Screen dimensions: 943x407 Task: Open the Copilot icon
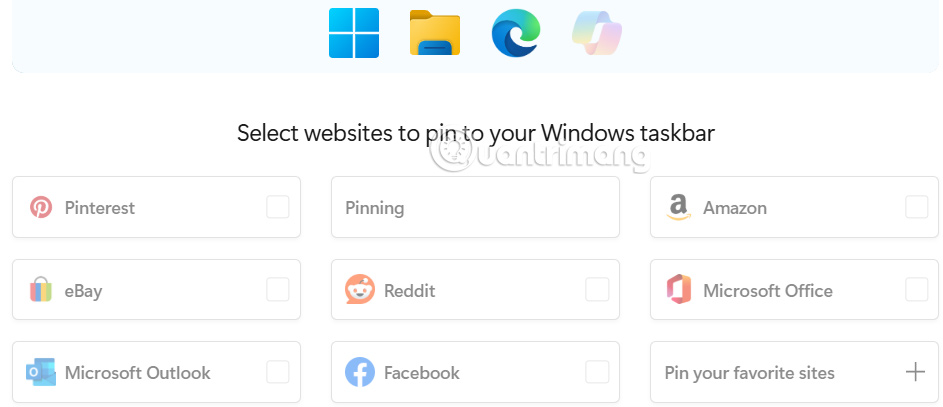(x=597, y=33)
